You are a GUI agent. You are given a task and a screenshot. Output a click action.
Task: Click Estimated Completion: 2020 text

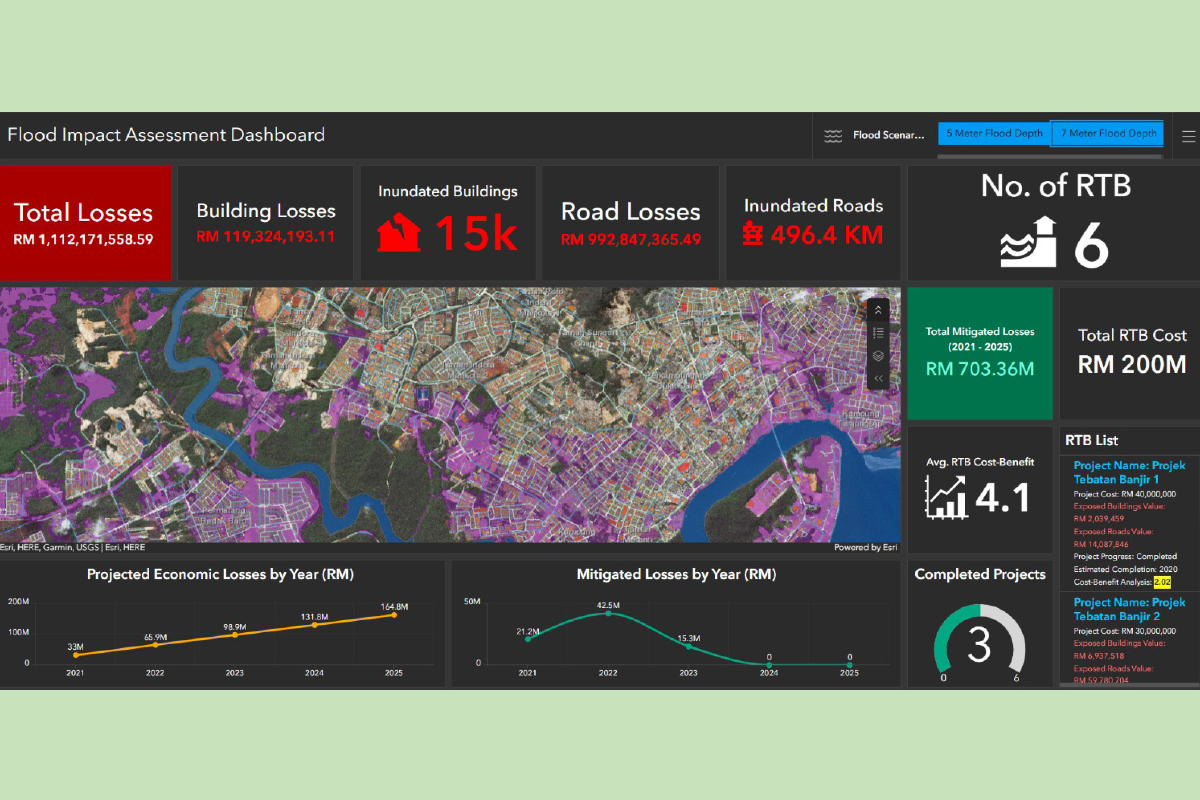[1124, 569]
